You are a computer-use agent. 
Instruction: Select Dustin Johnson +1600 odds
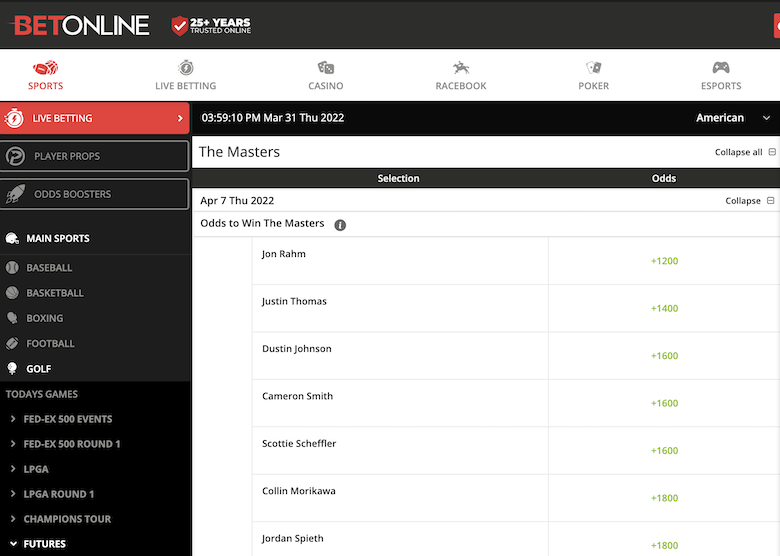pos(664,356)
